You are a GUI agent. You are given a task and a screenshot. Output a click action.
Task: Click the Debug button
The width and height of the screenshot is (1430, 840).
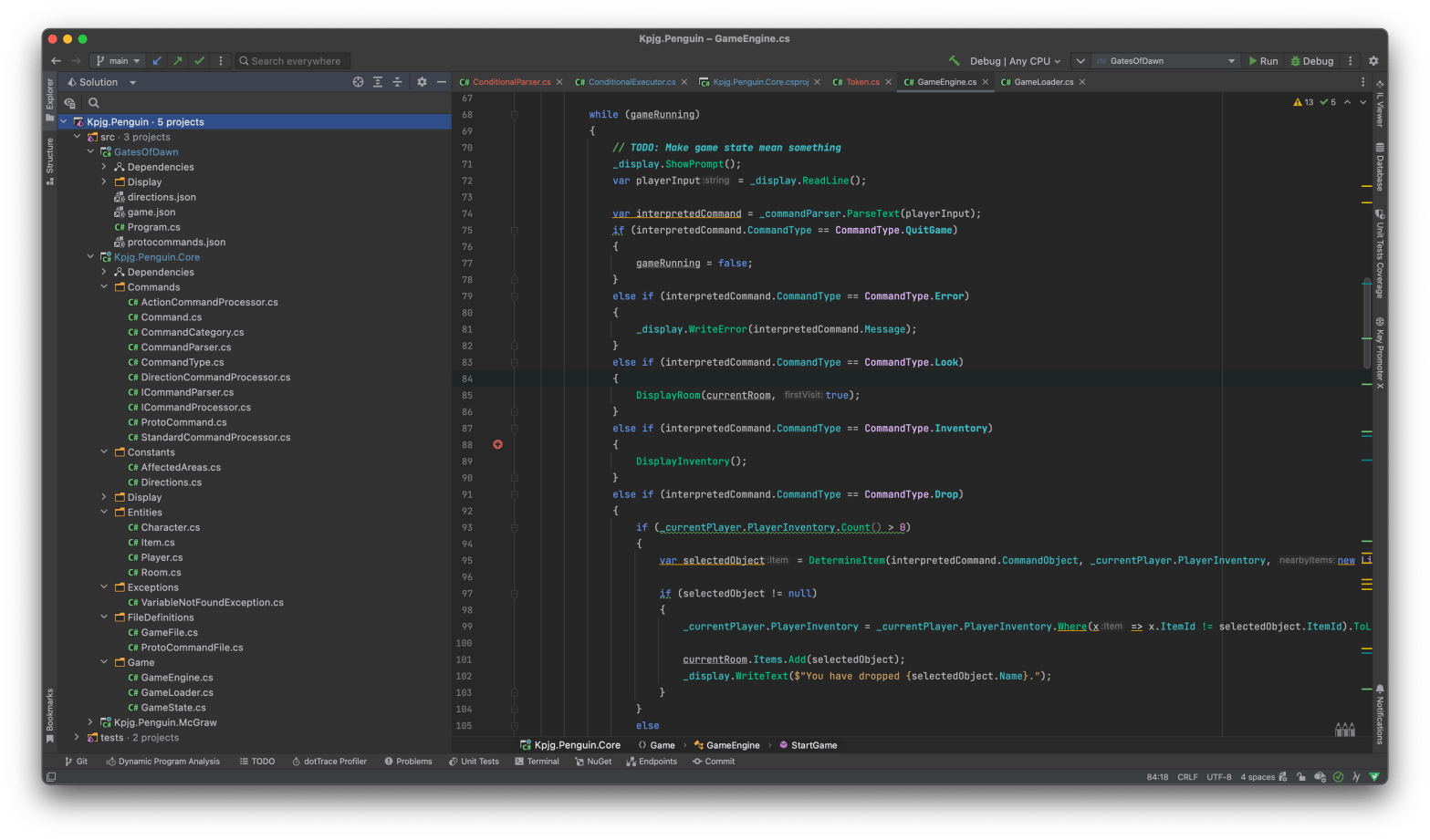[x=1312, y=61]
